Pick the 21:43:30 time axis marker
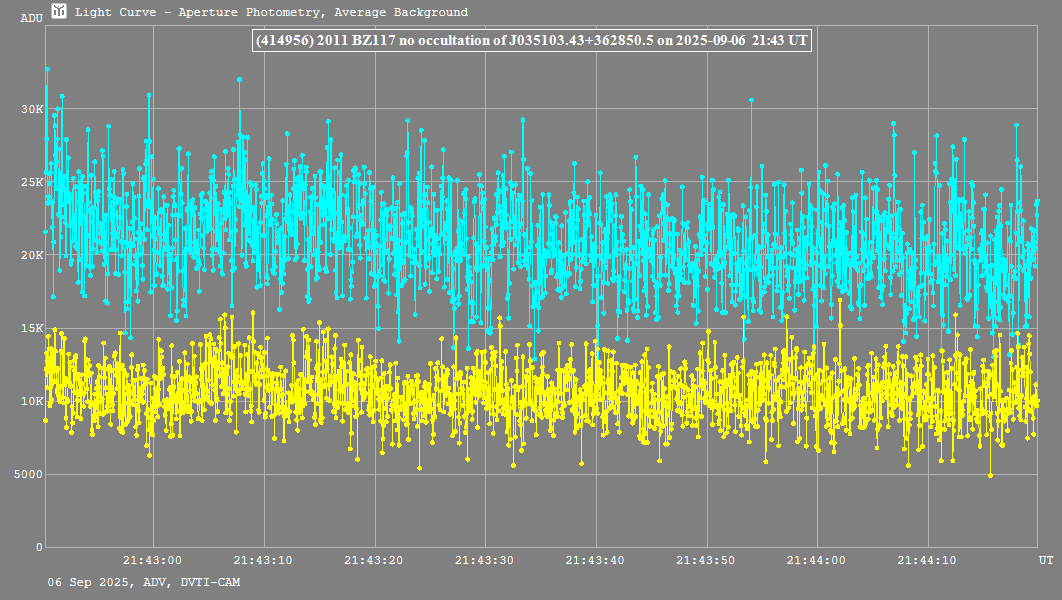The image size is (1062, 600). coord(485,560)
